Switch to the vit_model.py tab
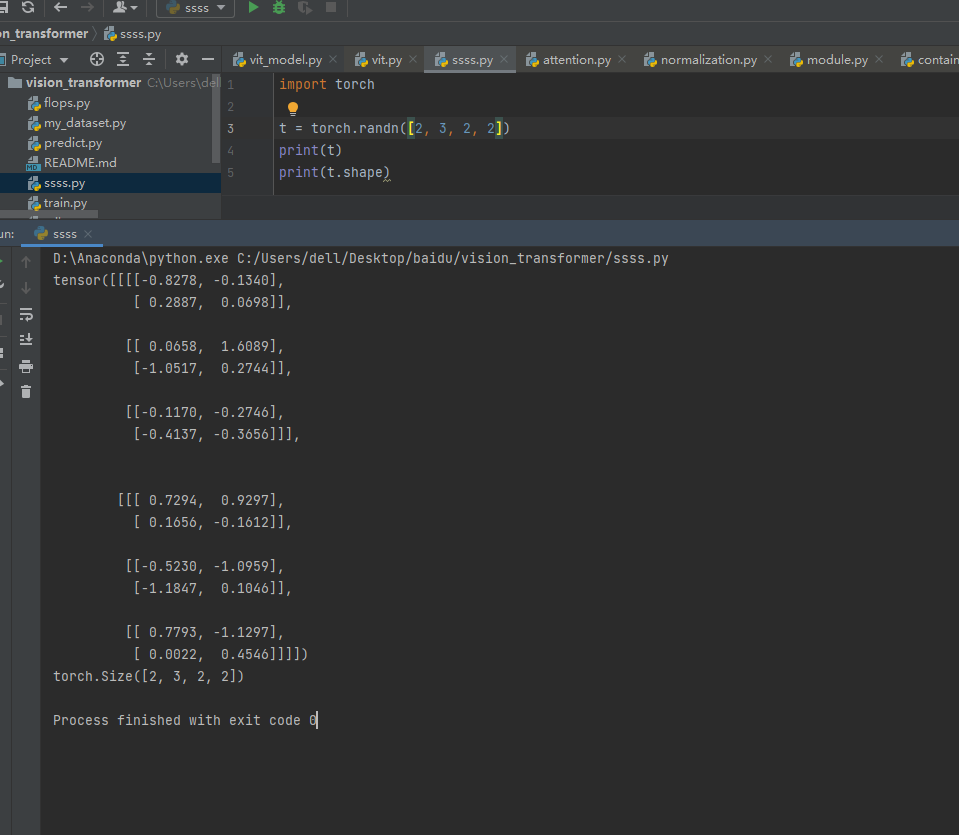The image size is (959, 835). click(x=285, y=59)
